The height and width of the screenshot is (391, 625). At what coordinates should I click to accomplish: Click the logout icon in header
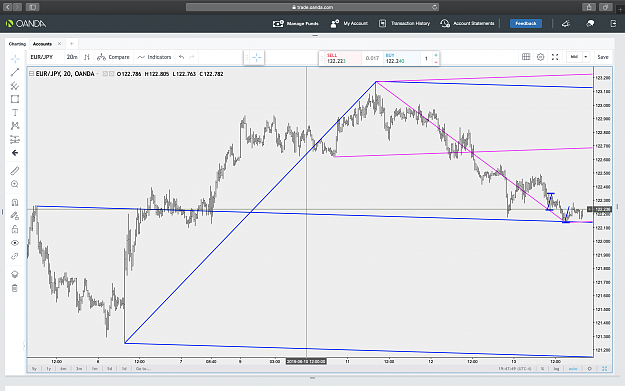pos(613,24)
